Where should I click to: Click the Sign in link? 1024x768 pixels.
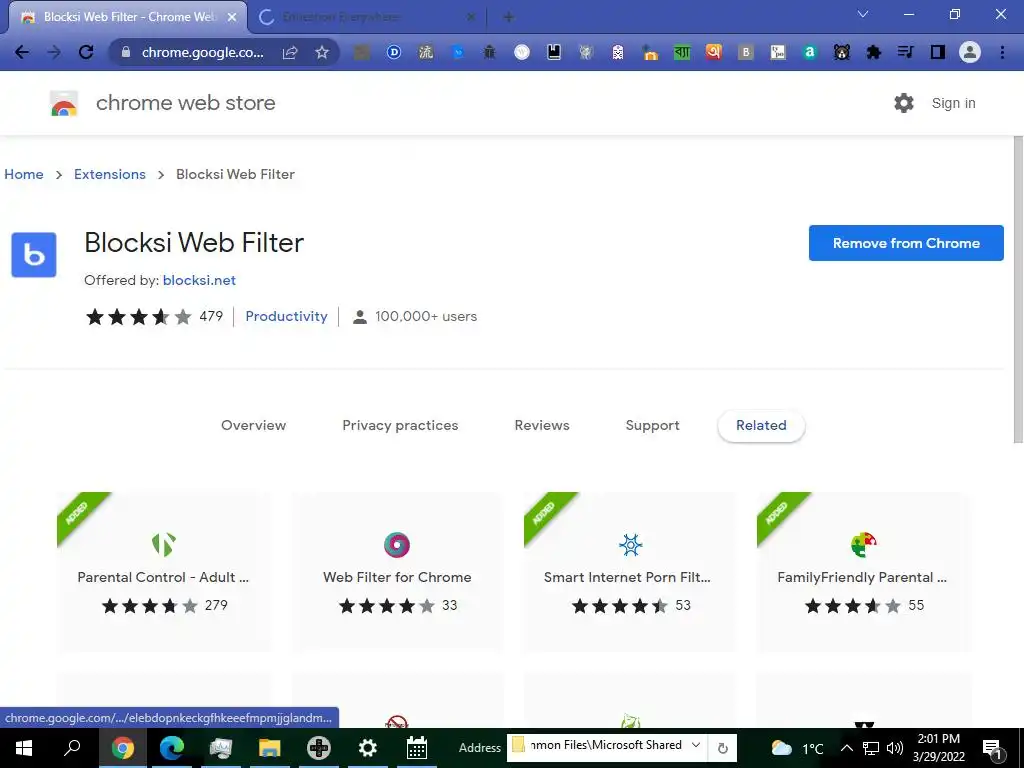click(x=953, y=103)
